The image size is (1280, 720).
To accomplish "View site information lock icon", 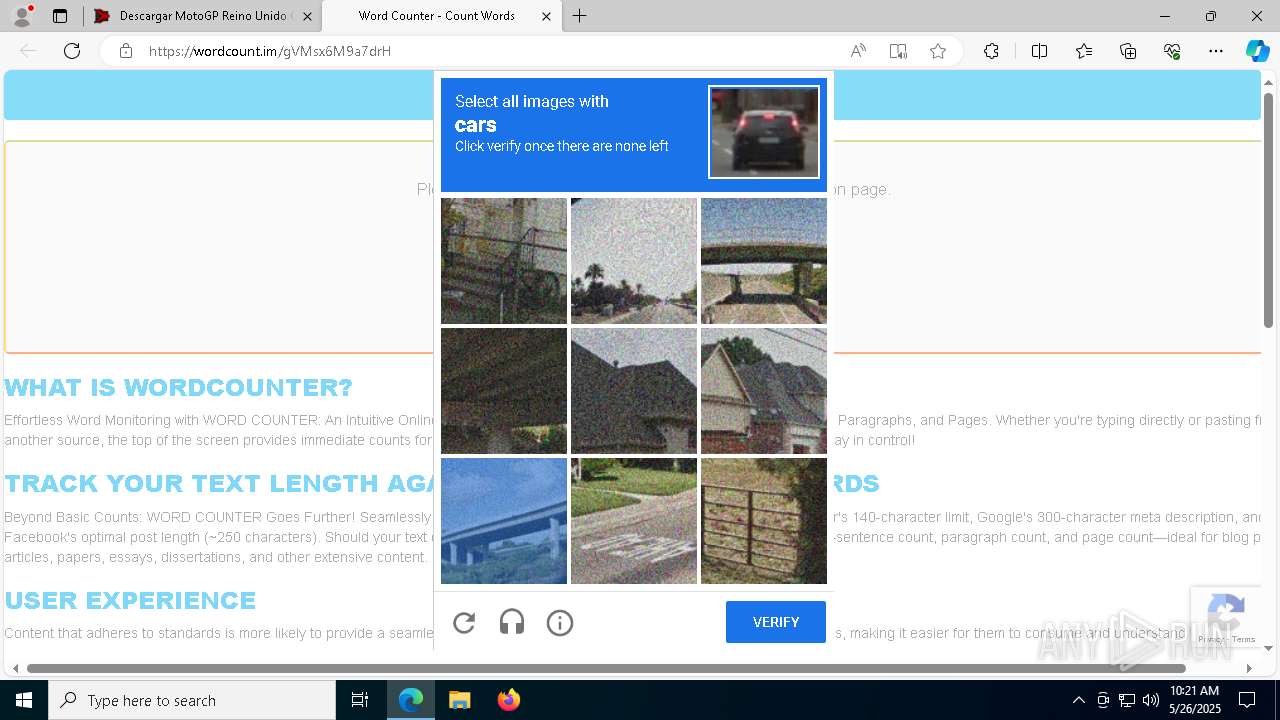I will 126,51.
